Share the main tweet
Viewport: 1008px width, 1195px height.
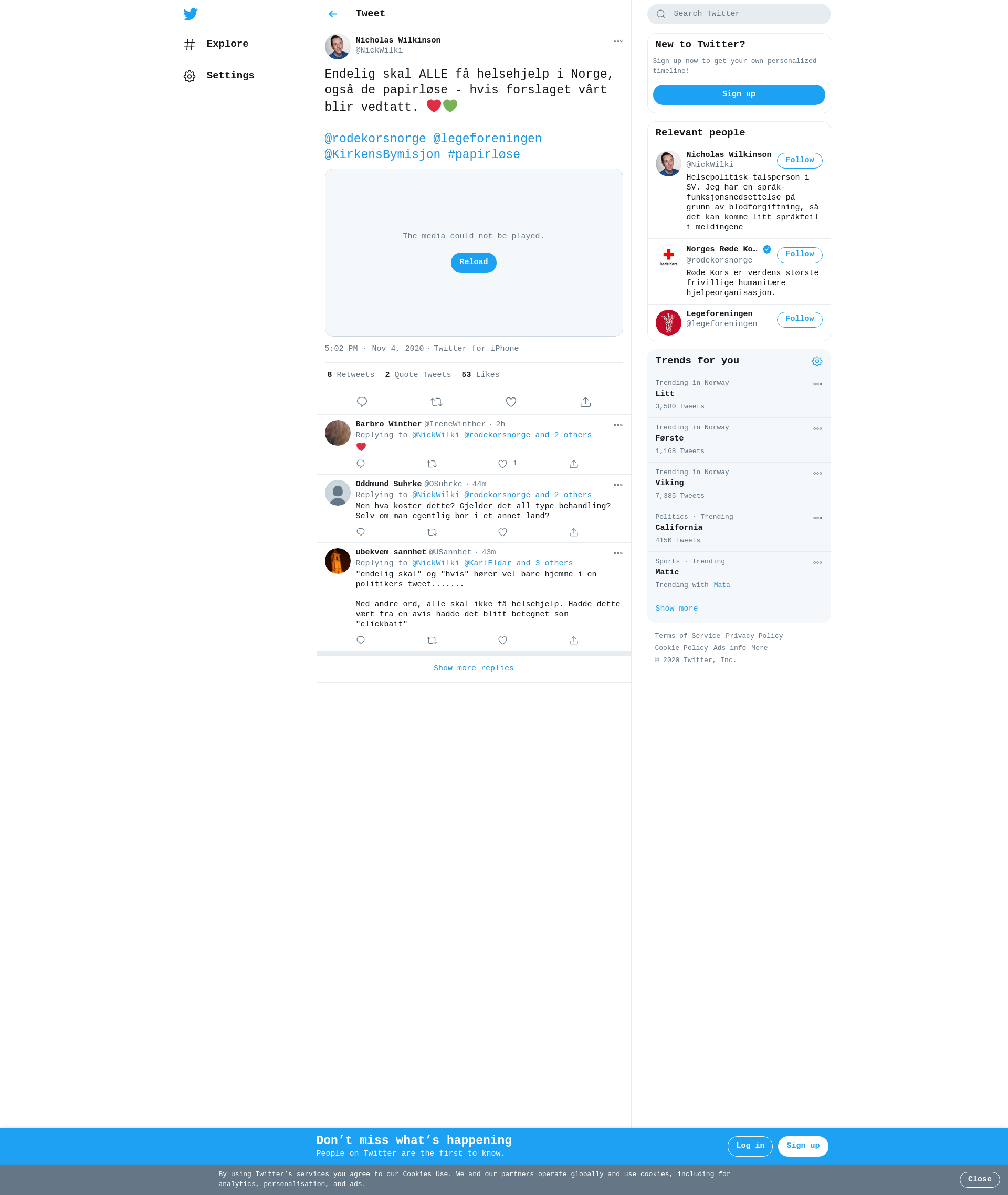click(x=586, y=402)
